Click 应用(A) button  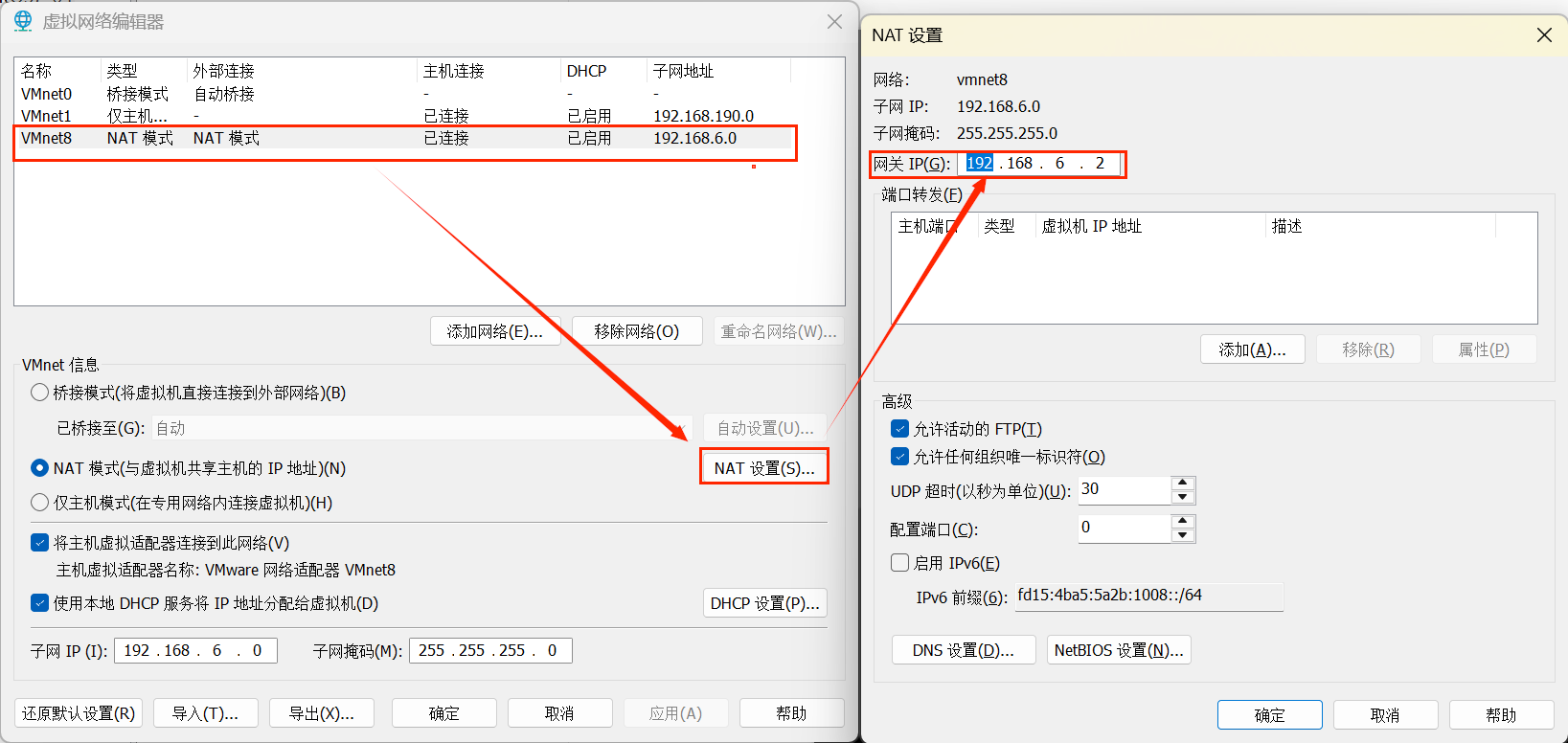click(676, 713)
